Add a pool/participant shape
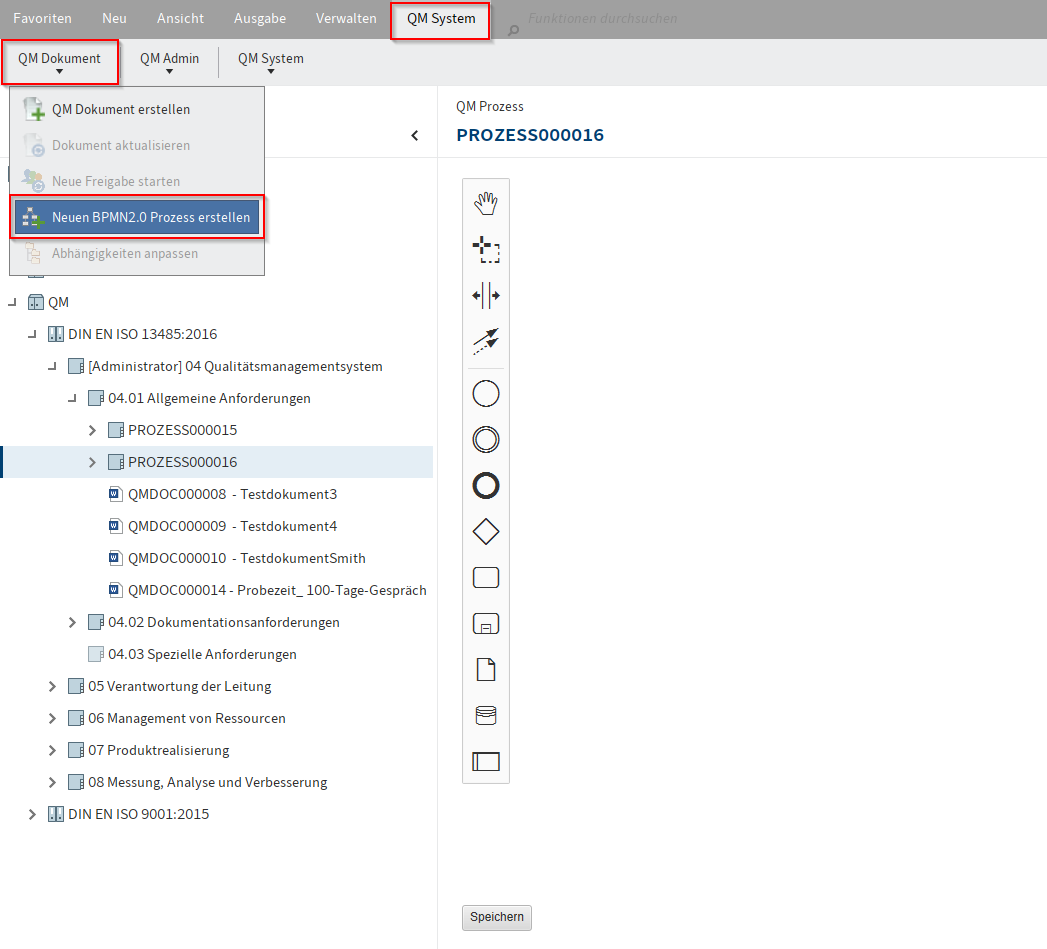Screen dimensions: 1047x949 click(485, 761)
